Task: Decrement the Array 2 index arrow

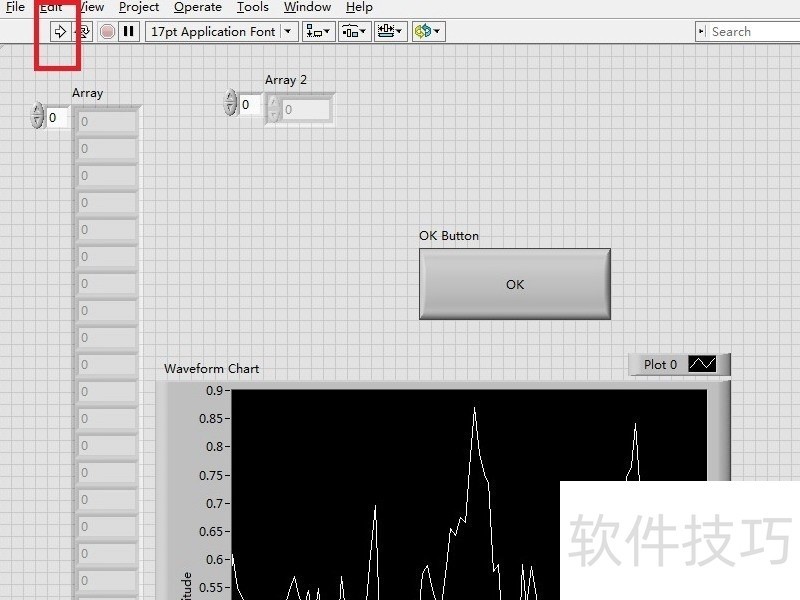Action: tap(228, 109)
